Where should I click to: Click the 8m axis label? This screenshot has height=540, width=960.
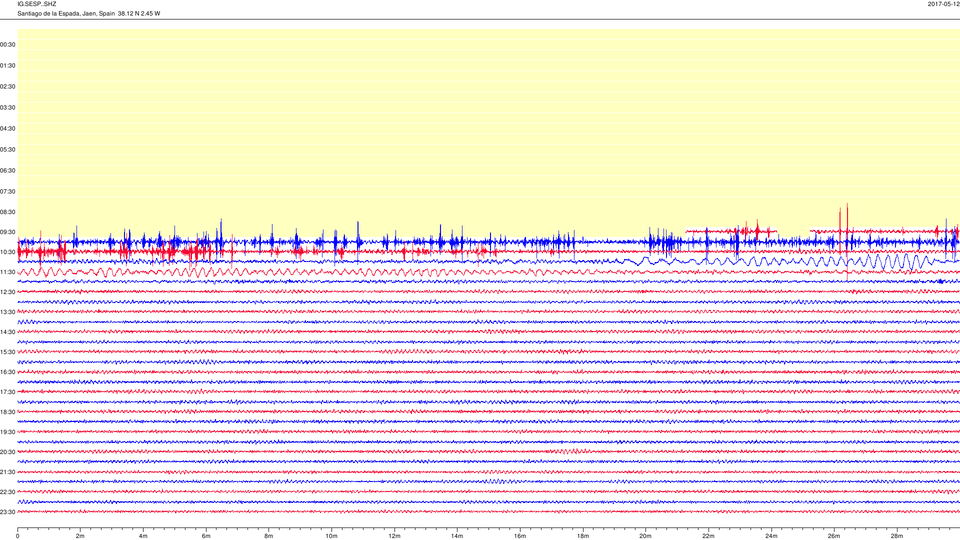pos(269,536)
